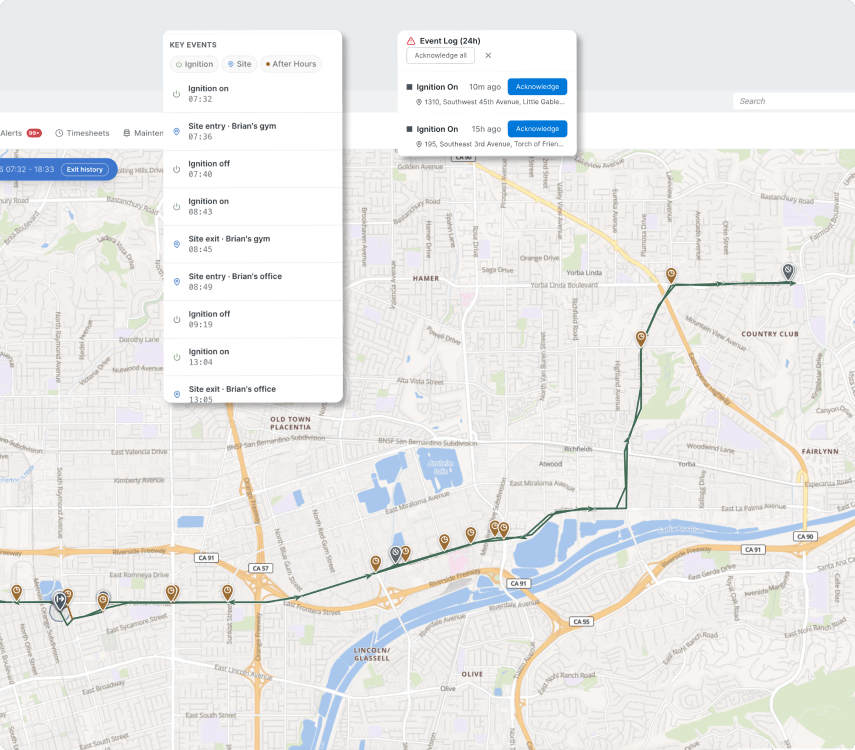The width and height of the screenshot is (855, 750).
Task: Select Site entry Brian's office event
Action: 252,282
